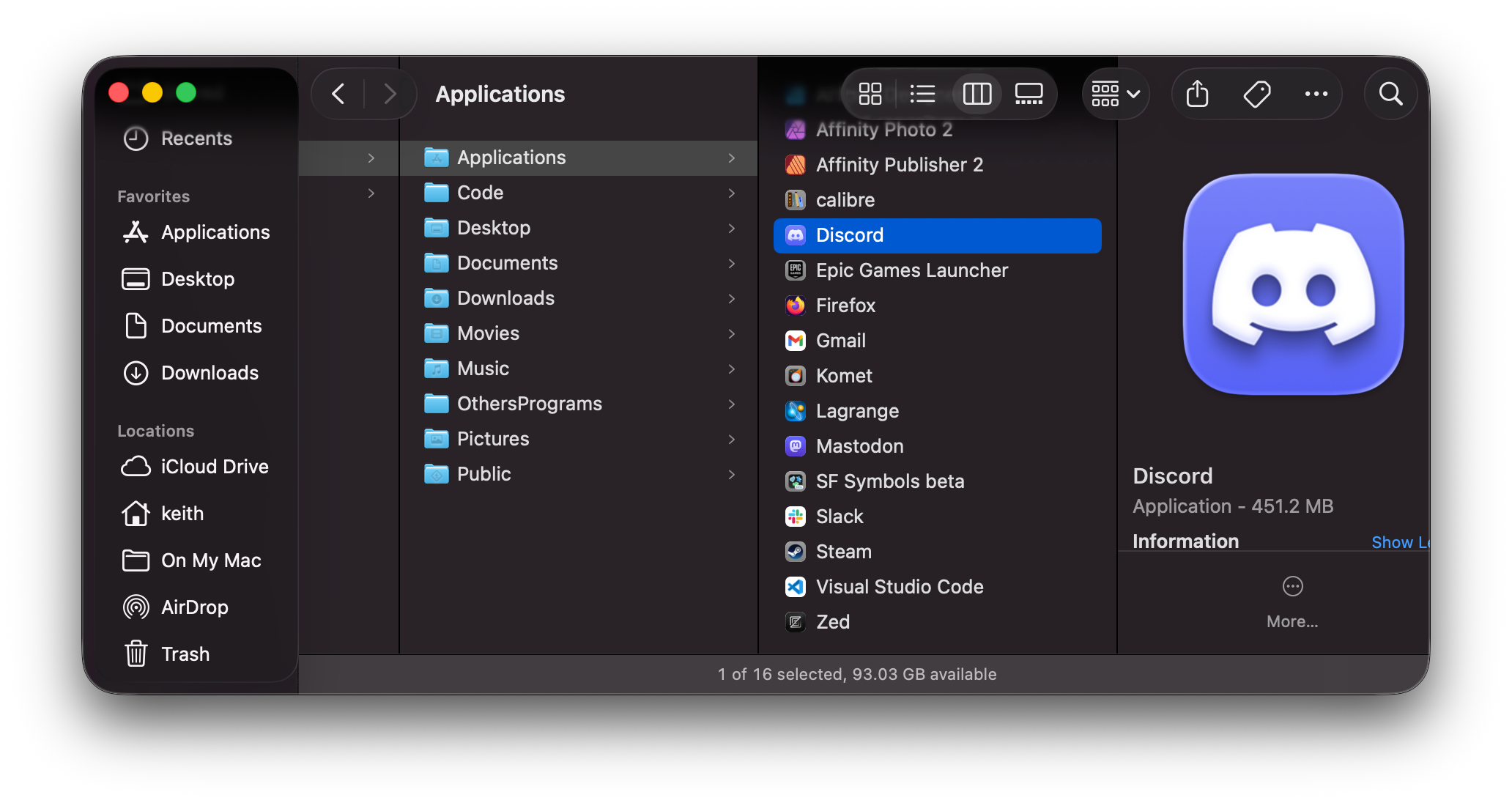Go forward with the right chevron

click(390, 94)
